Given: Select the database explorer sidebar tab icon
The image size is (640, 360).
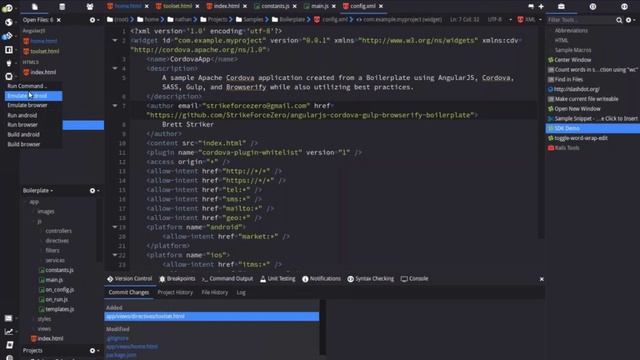Looking at the screenshot, I should tap(62, 7).
